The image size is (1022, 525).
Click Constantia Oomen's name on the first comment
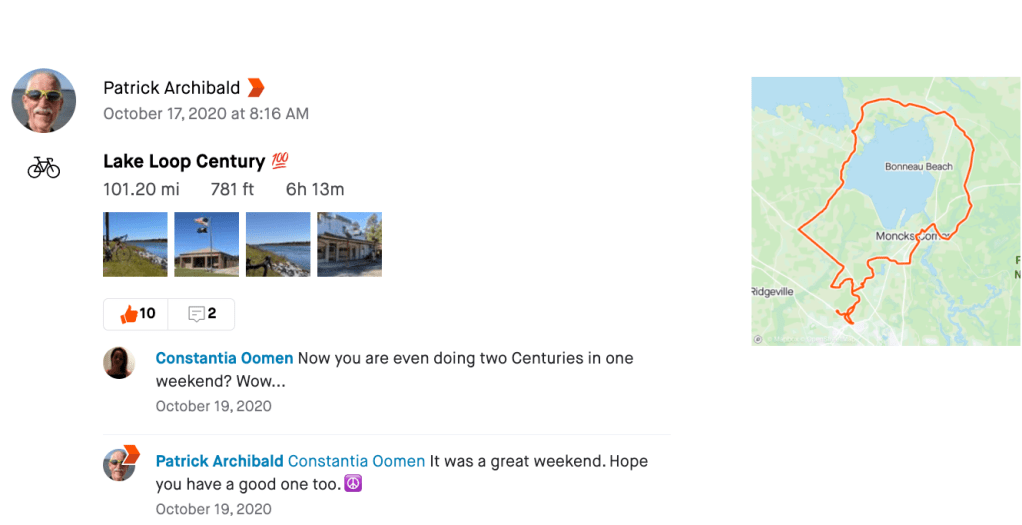pyautogui.click(x=224, y=358)
